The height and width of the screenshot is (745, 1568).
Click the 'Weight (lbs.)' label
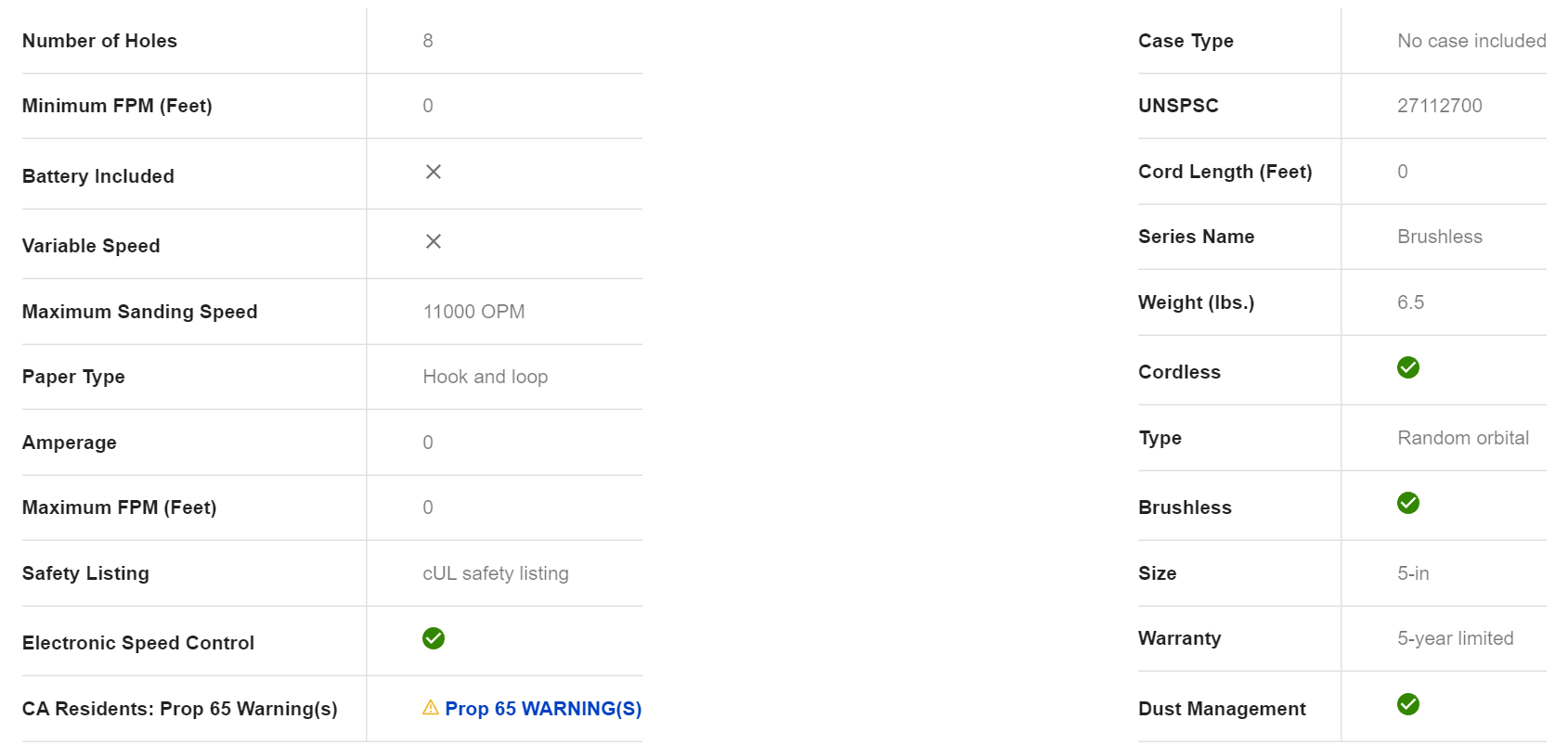[x=1196, y=302]
